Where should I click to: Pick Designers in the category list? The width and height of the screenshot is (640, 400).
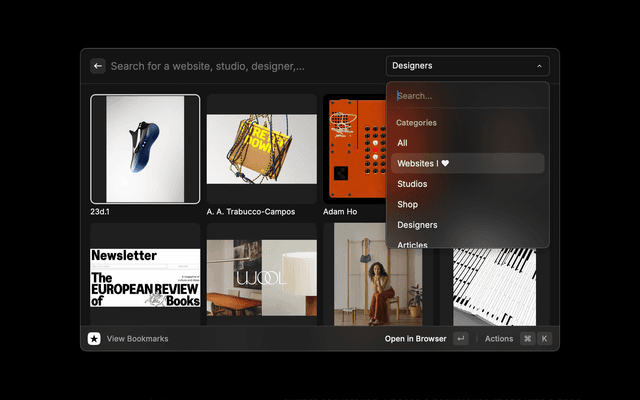tap(417, 225)
